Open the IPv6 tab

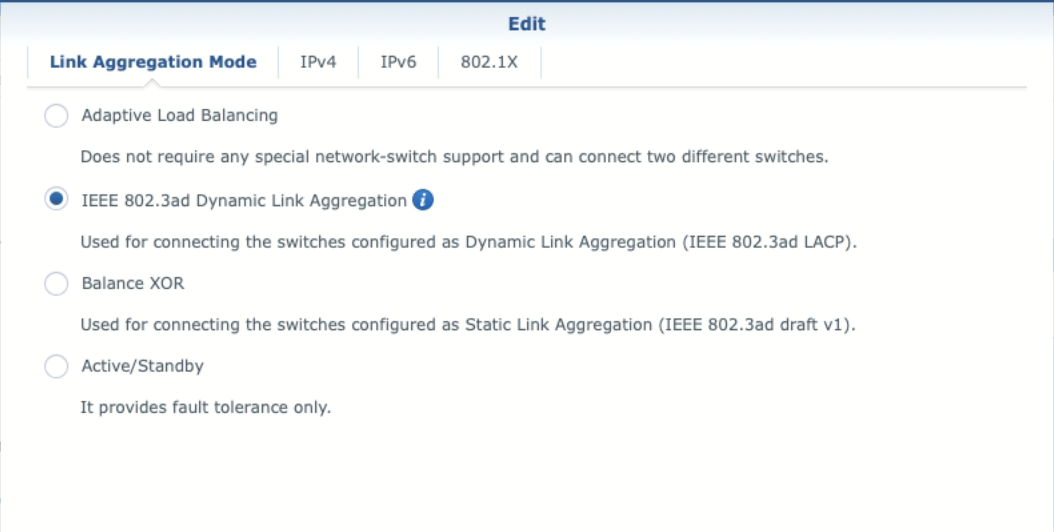pos(398,62)
